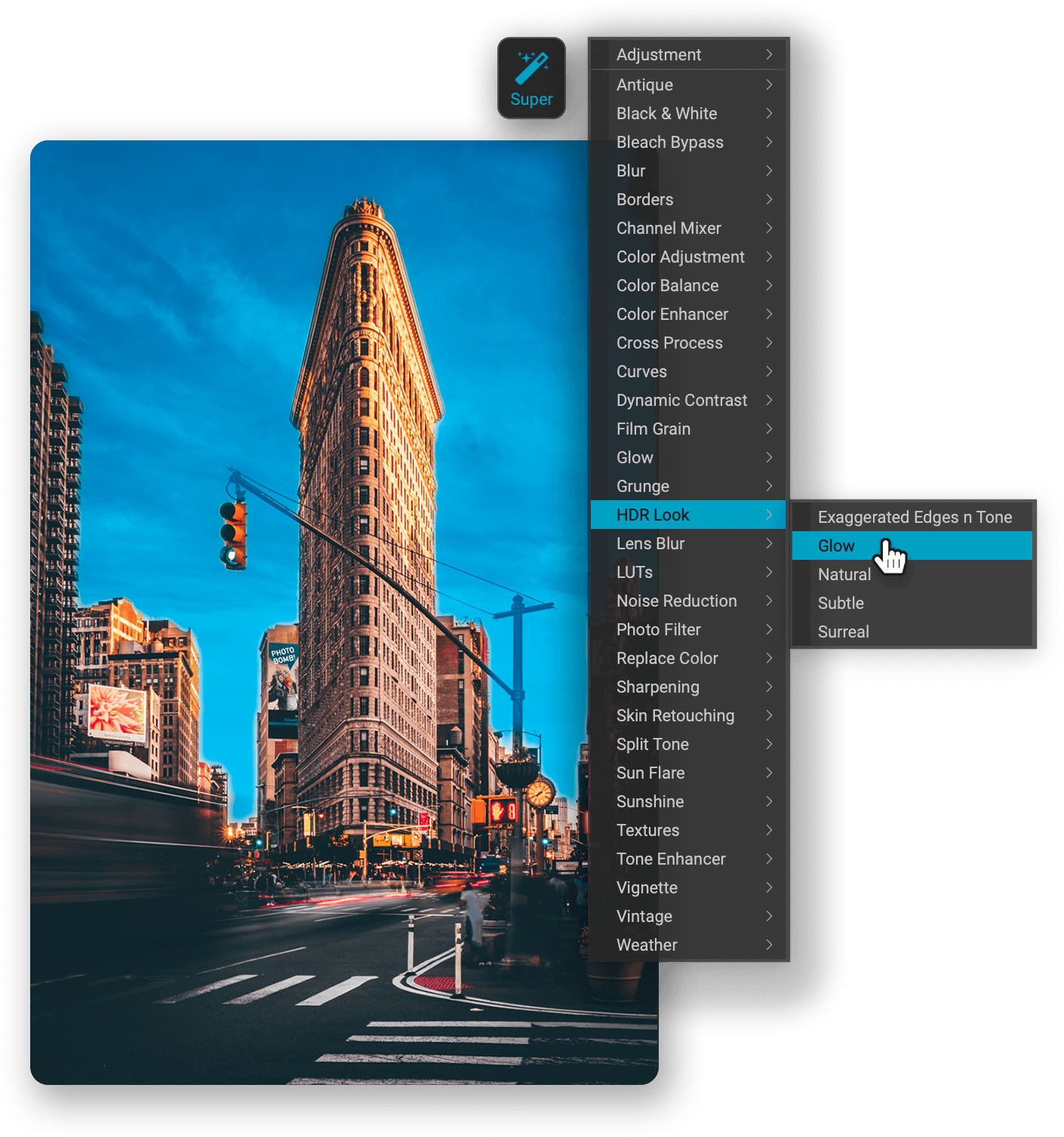Expand the Adjustment submenu arrow

click(768, 54)
